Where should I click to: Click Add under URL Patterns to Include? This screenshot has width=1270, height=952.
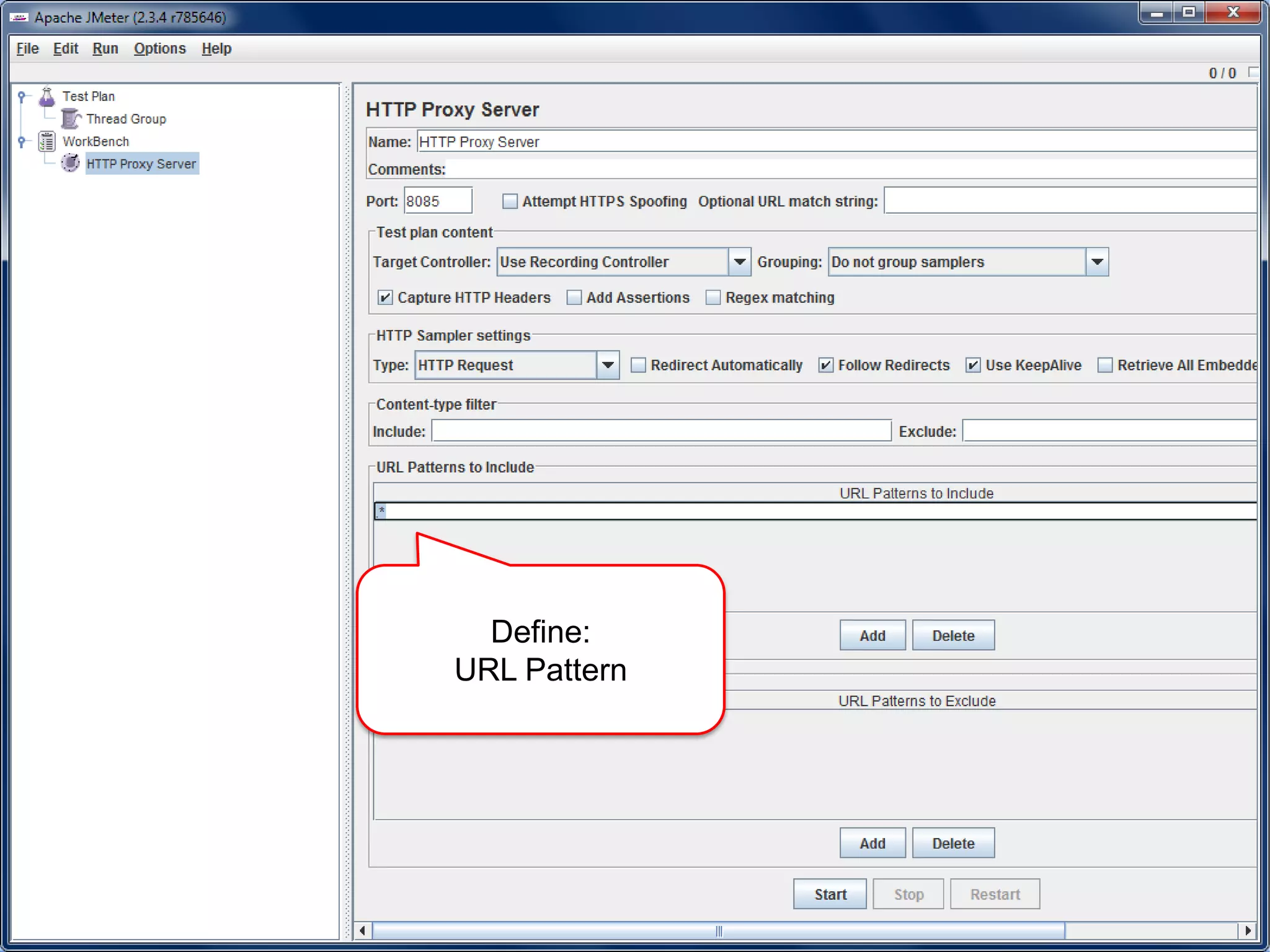click(x=872, y=635)
